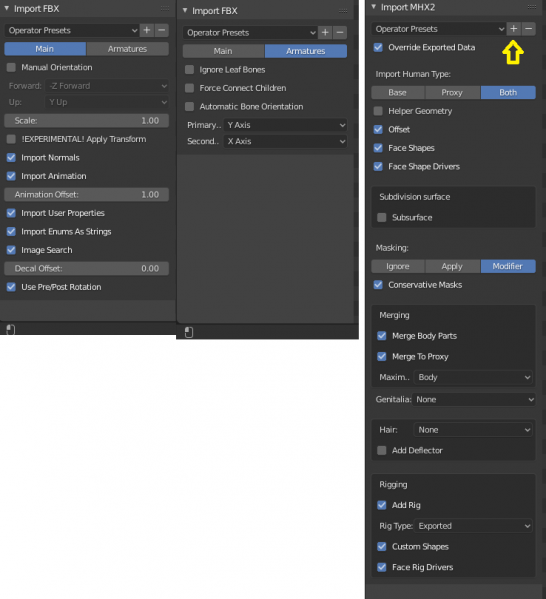Open Primary bone axis dropdown

tap(285, 125)
